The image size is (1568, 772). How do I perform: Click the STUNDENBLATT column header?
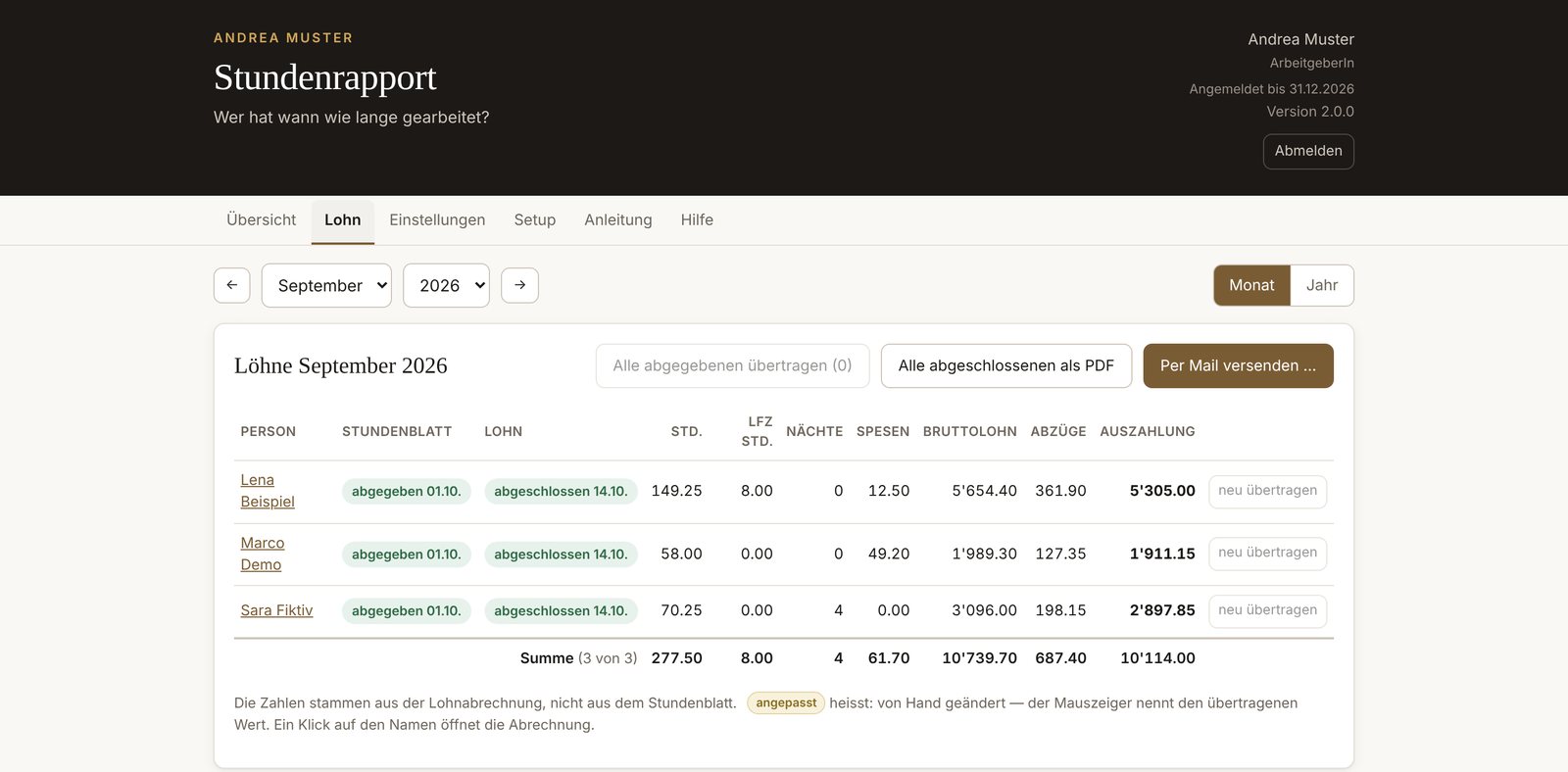tap(397, 431)
